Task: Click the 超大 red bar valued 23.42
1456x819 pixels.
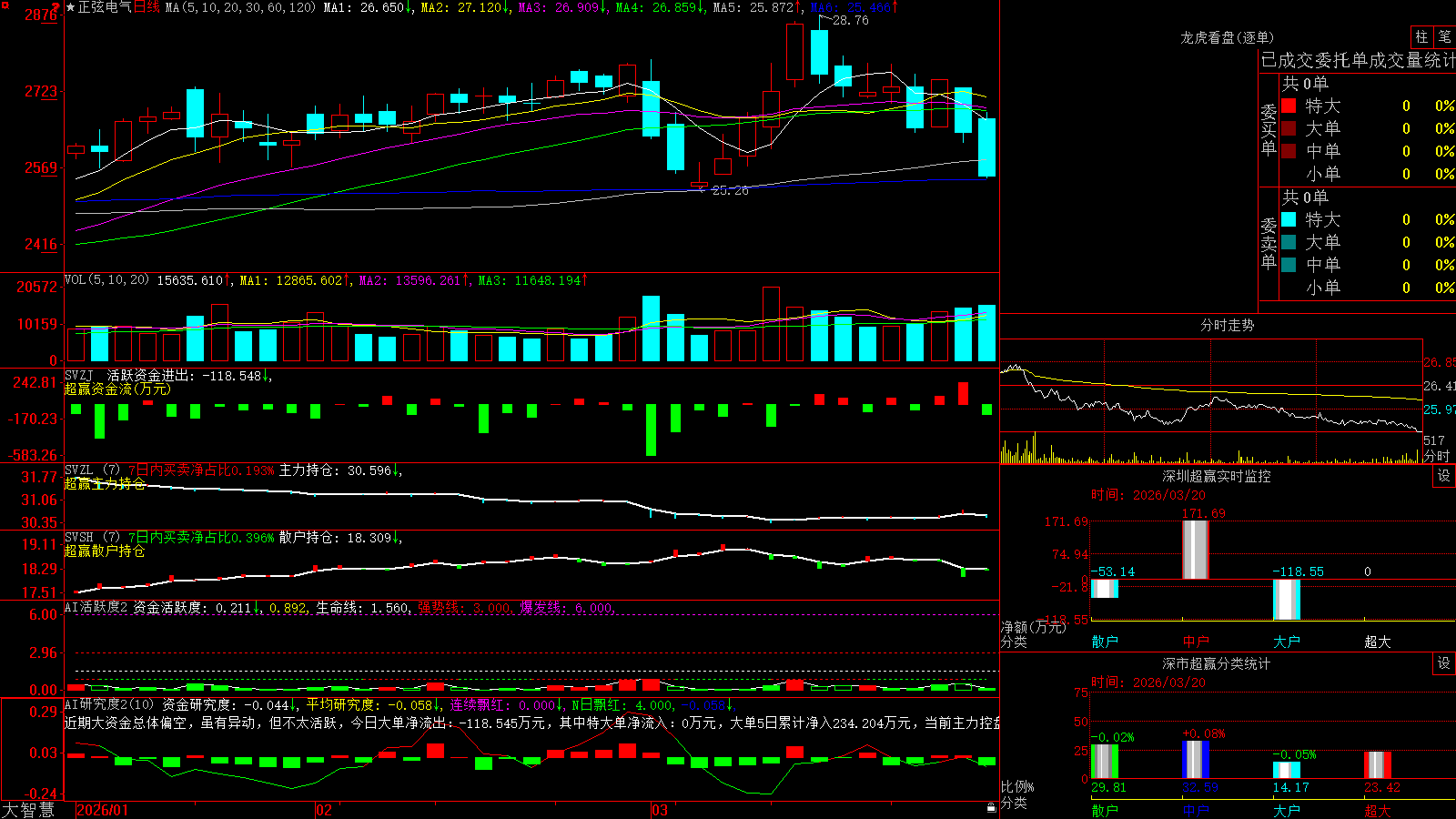Action: coord(1378,764)
